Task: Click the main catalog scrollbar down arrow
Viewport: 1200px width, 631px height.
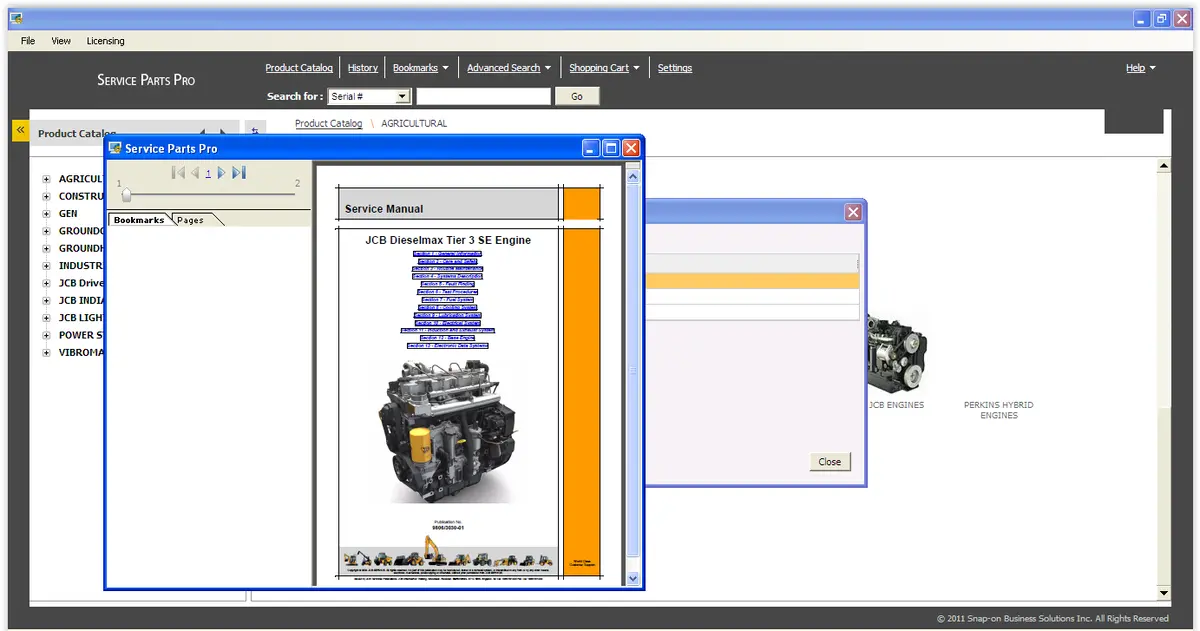Action: (x=1163, y=593)
